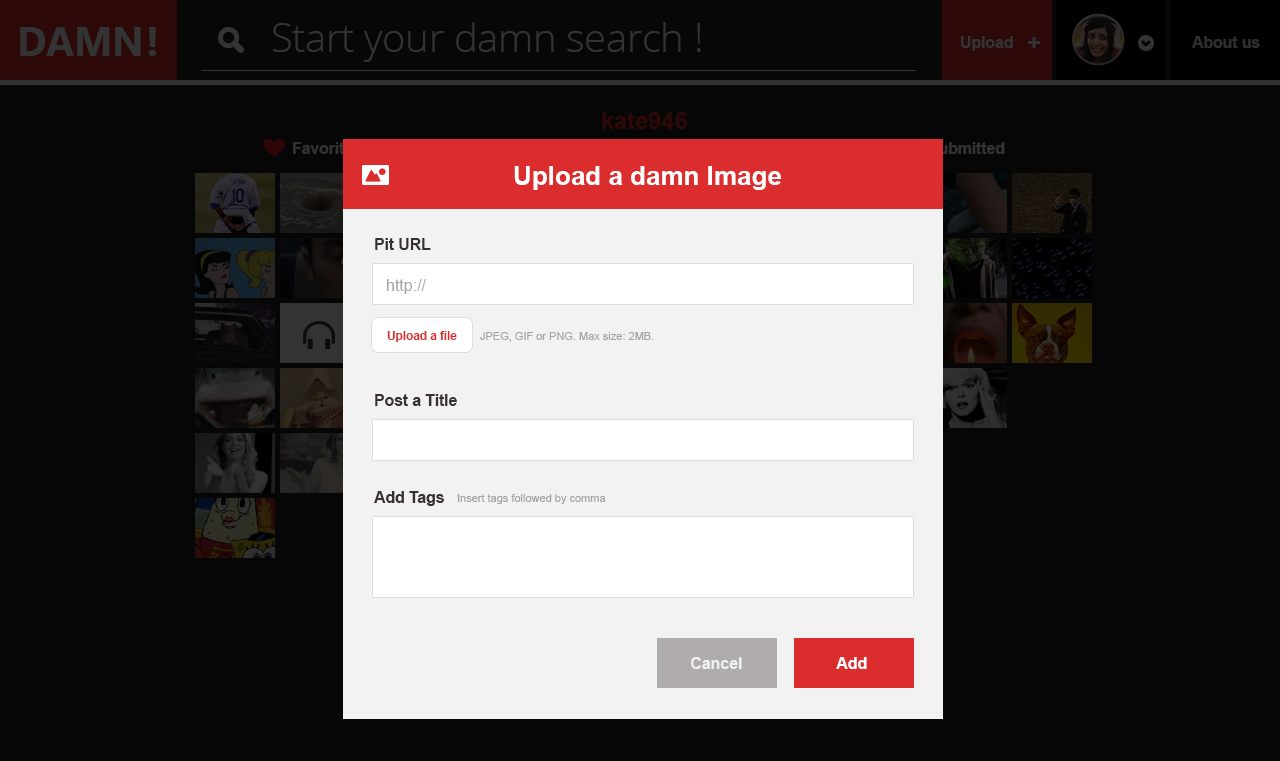Focus the Add Tags text area
This screenshot has width=1280, height=761.
[x=643, y=557]
